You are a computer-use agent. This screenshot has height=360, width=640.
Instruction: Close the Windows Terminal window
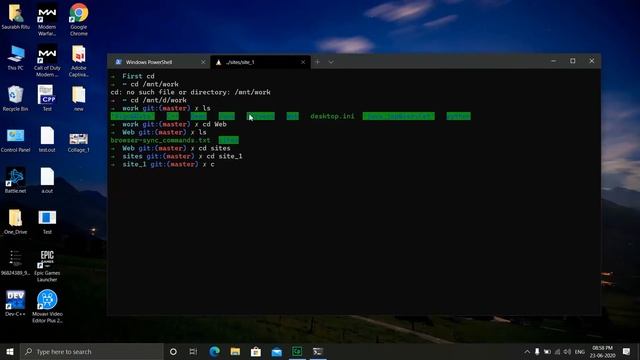592,61
